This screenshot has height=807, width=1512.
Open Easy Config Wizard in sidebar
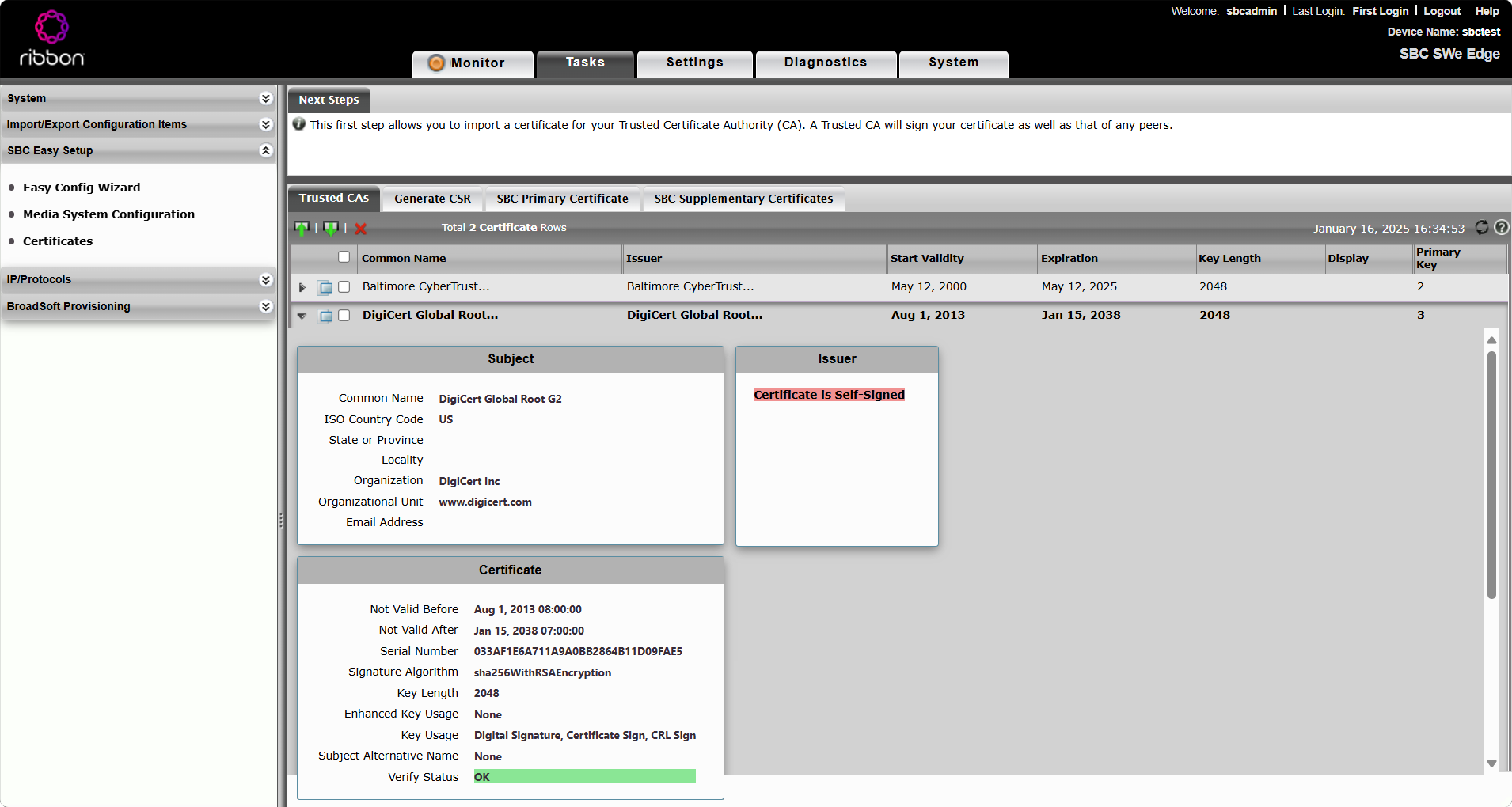click(x=82, y=188)
